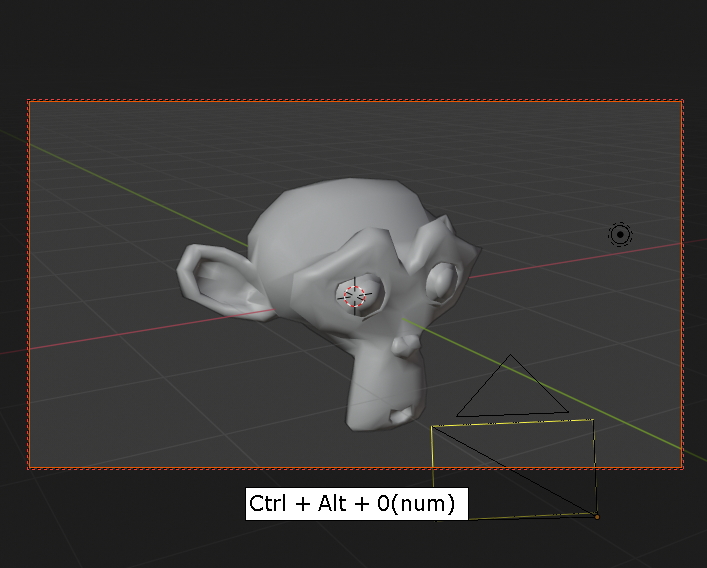Click the black triangle atop the camera
Screen dimensions: 707x568
[x=512, y=386]
